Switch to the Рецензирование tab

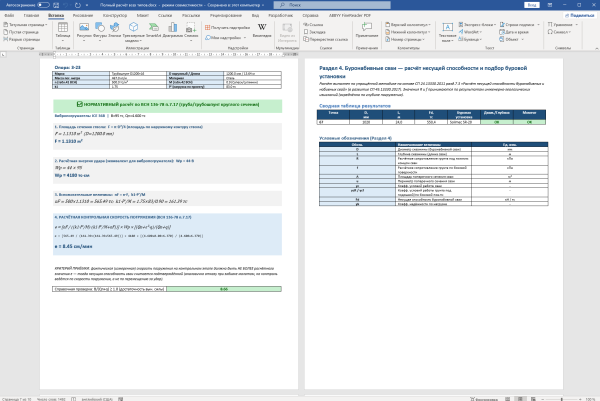point(226,15)
